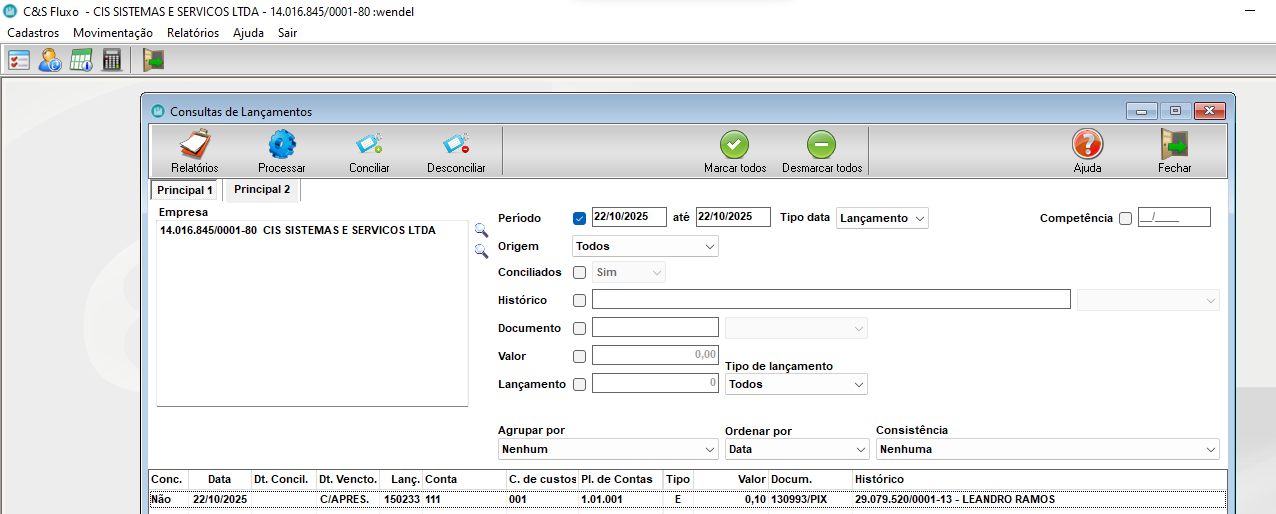The height and width of the screenshot is (514, 1276).
Task: Click the Marcar todos button
Action: pyautogui.click(x=735, y=151)
